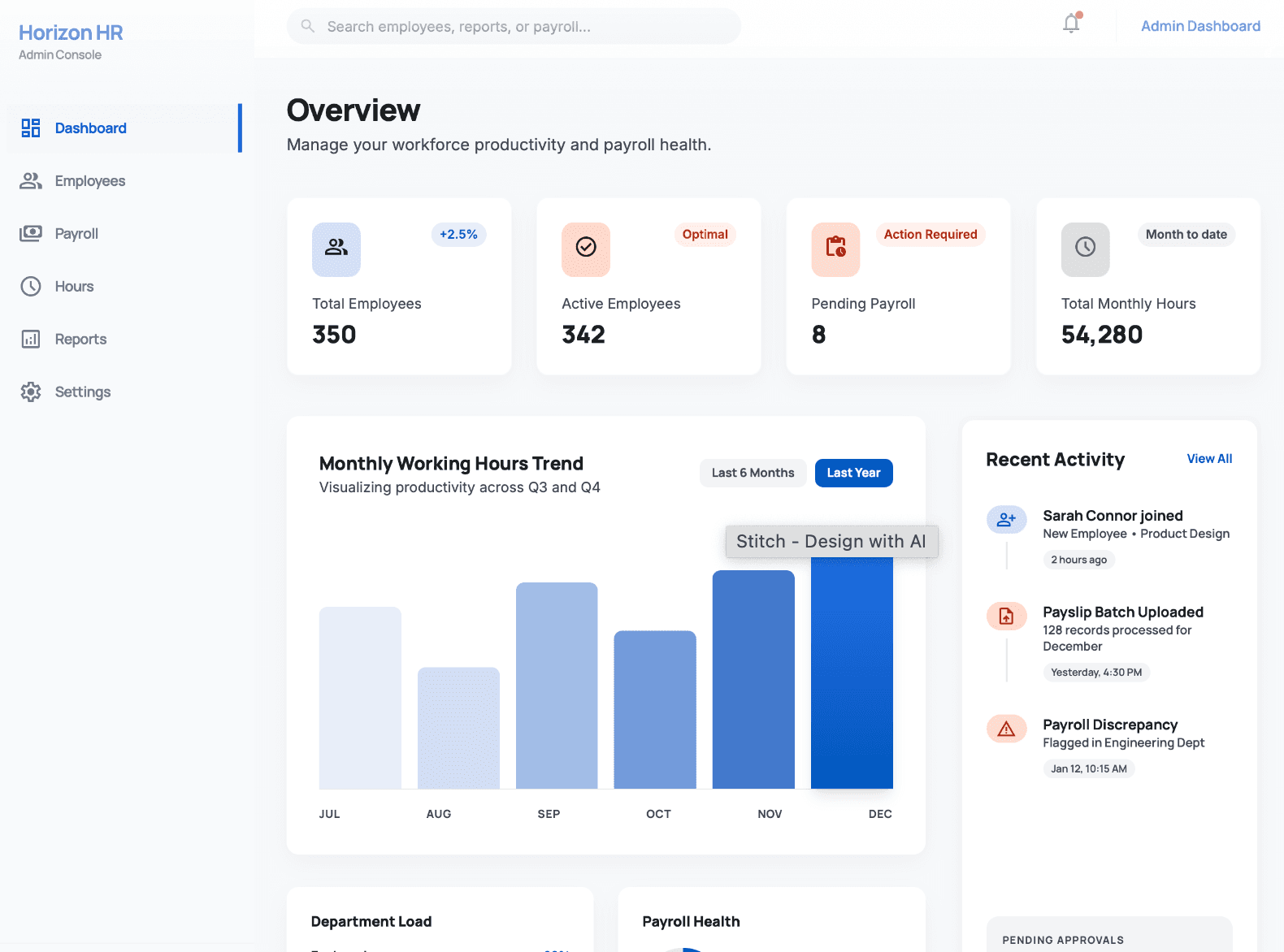Click the Settings gear icon in sidebar

point(31,392)
